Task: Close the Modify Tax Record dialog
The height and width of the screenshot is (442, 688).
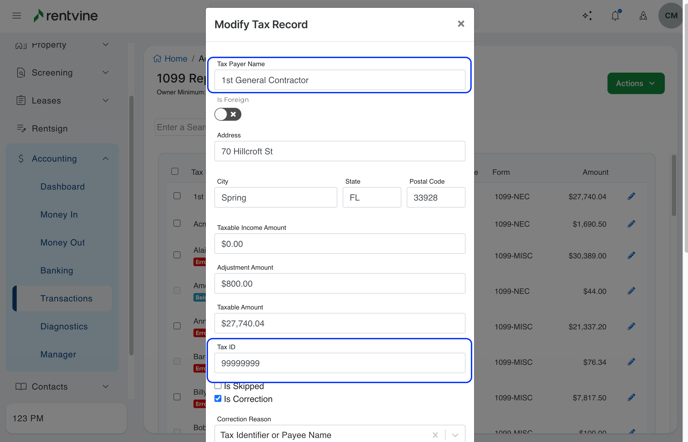Action: pyautogui.click(x=461, y=24)
